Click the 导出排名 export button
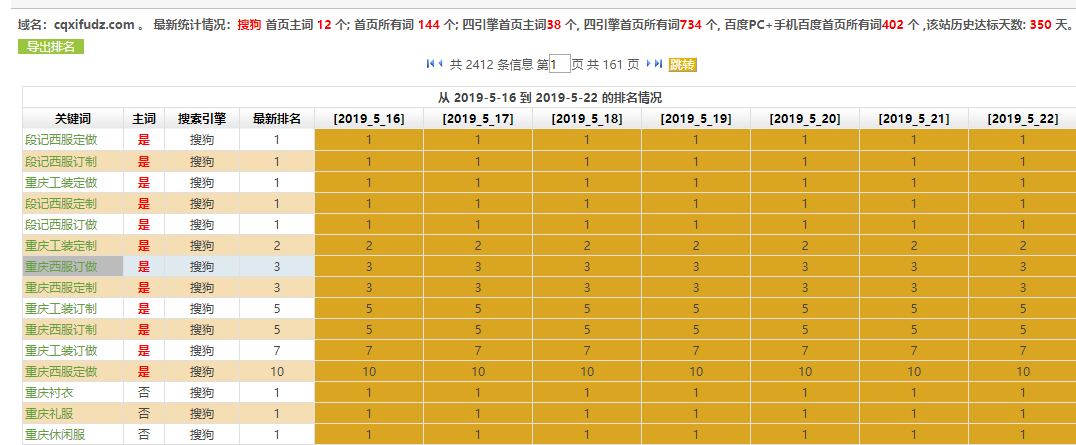This screenshot has height=445, width=1076. (50, 46)
